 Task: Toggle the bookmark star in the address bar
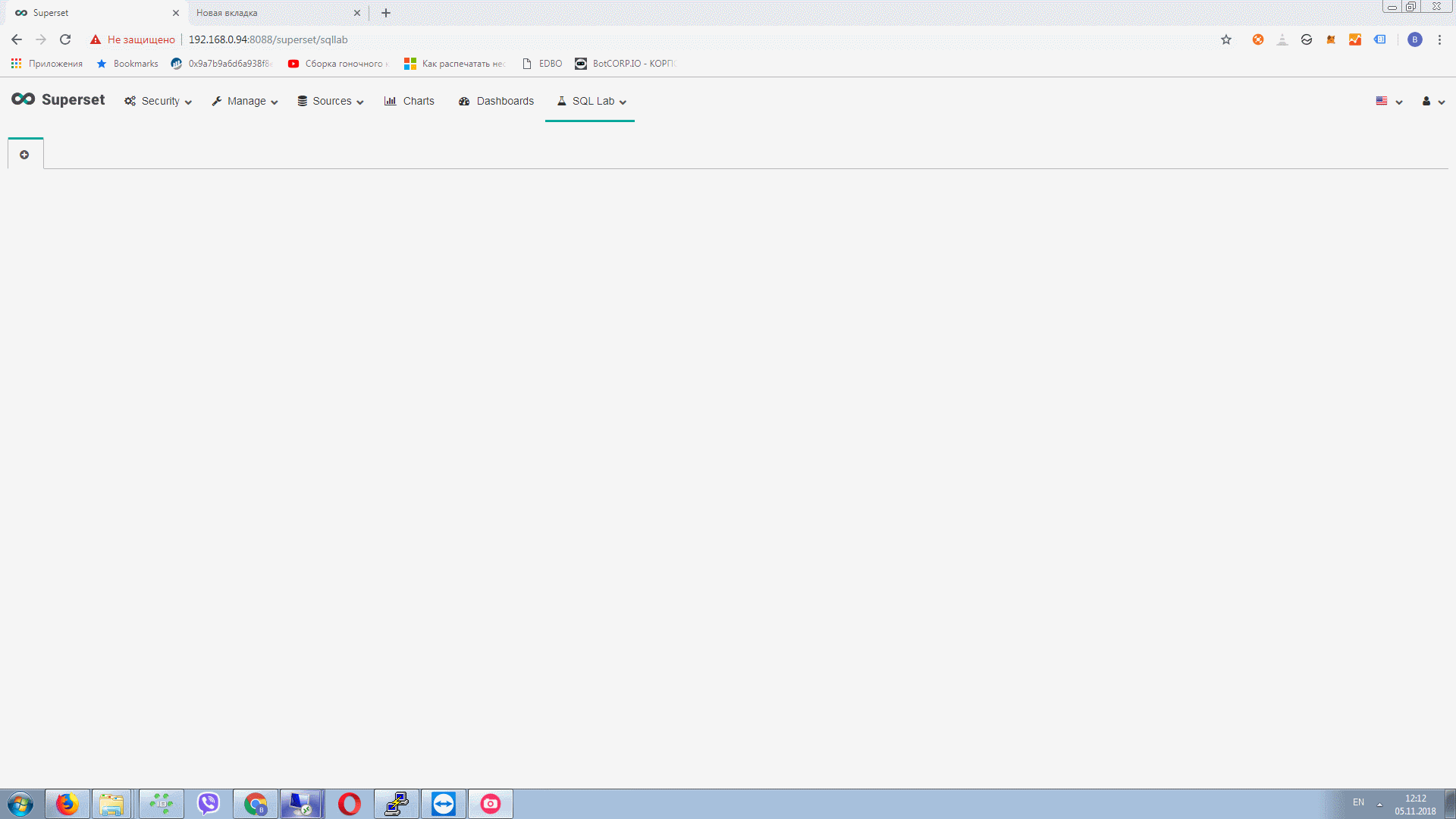click(x=1225, y=39)
